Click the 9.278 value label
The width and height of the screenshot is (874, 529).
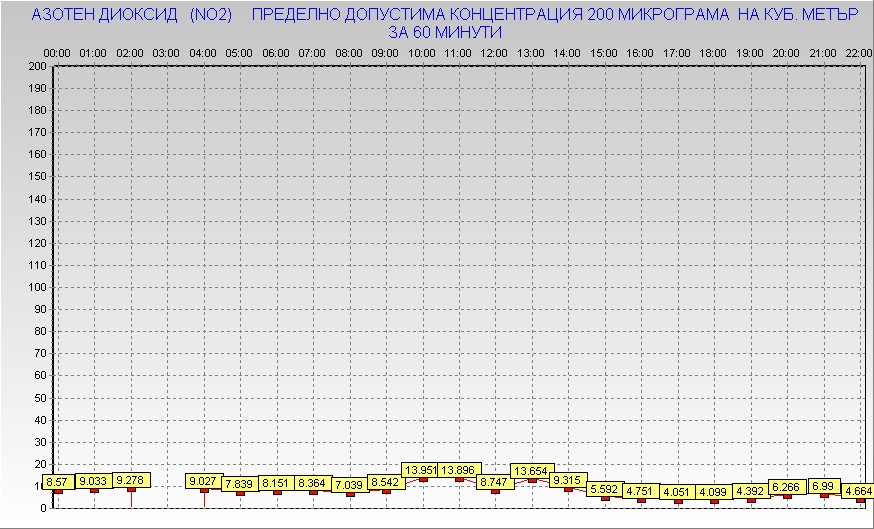[x=131, y=480]
